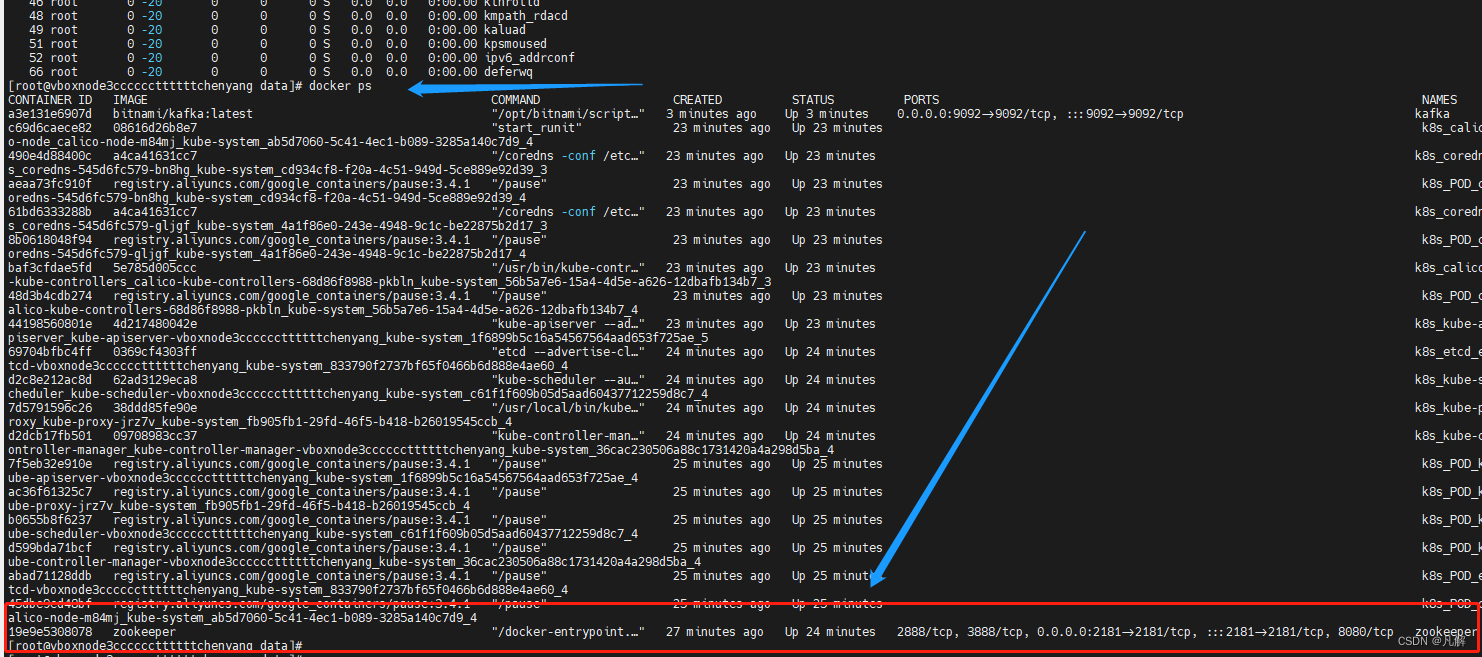Click container ID aeaa73fc910f
Screen dimensions: 1482x657
(x=49, y=184)
